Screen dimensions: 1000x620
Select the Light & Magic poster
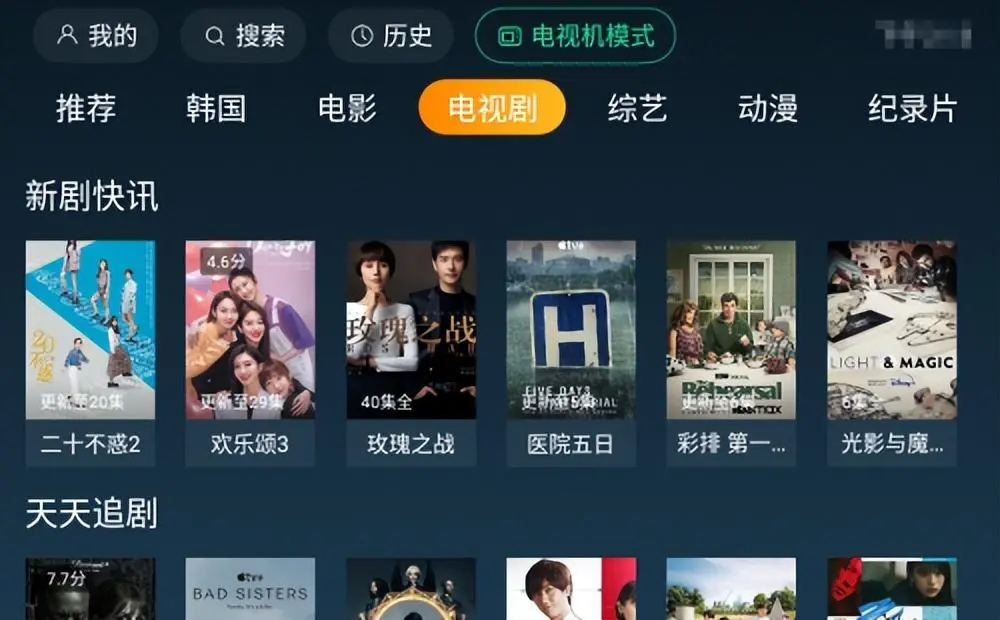point(892,330)
